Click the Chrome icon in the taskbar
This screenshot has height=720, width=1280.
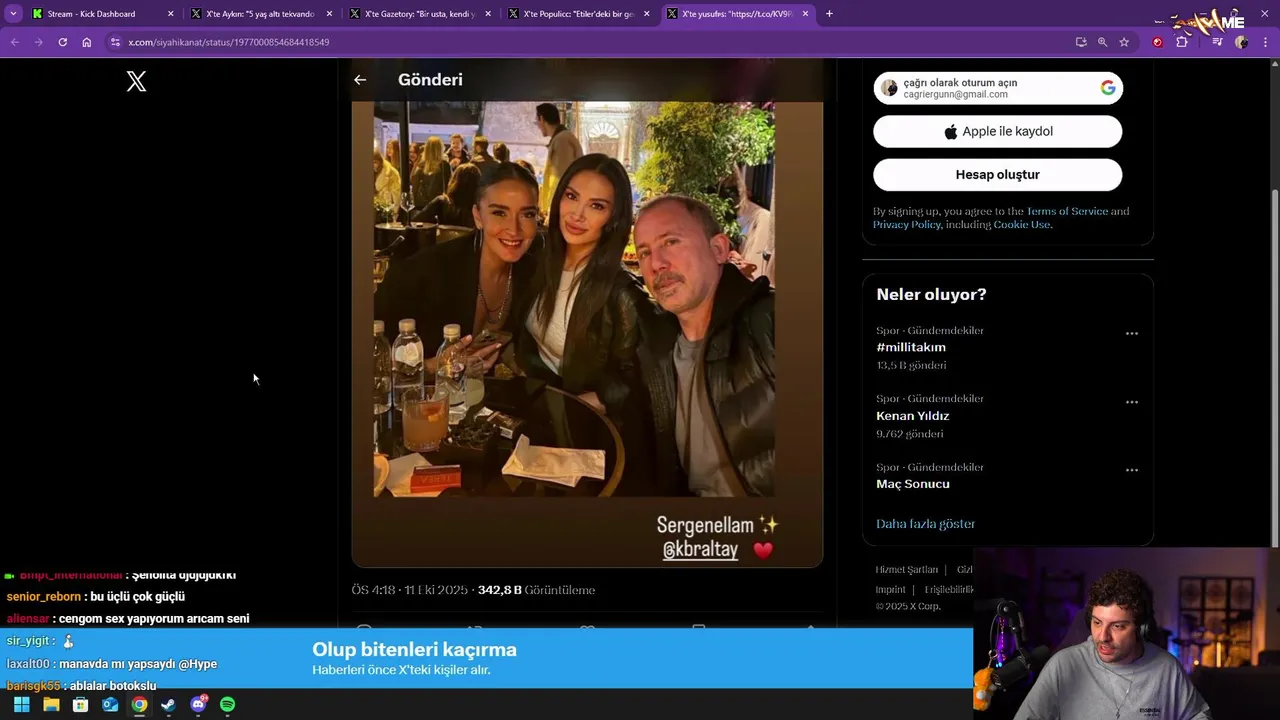[x=139, y=705]
